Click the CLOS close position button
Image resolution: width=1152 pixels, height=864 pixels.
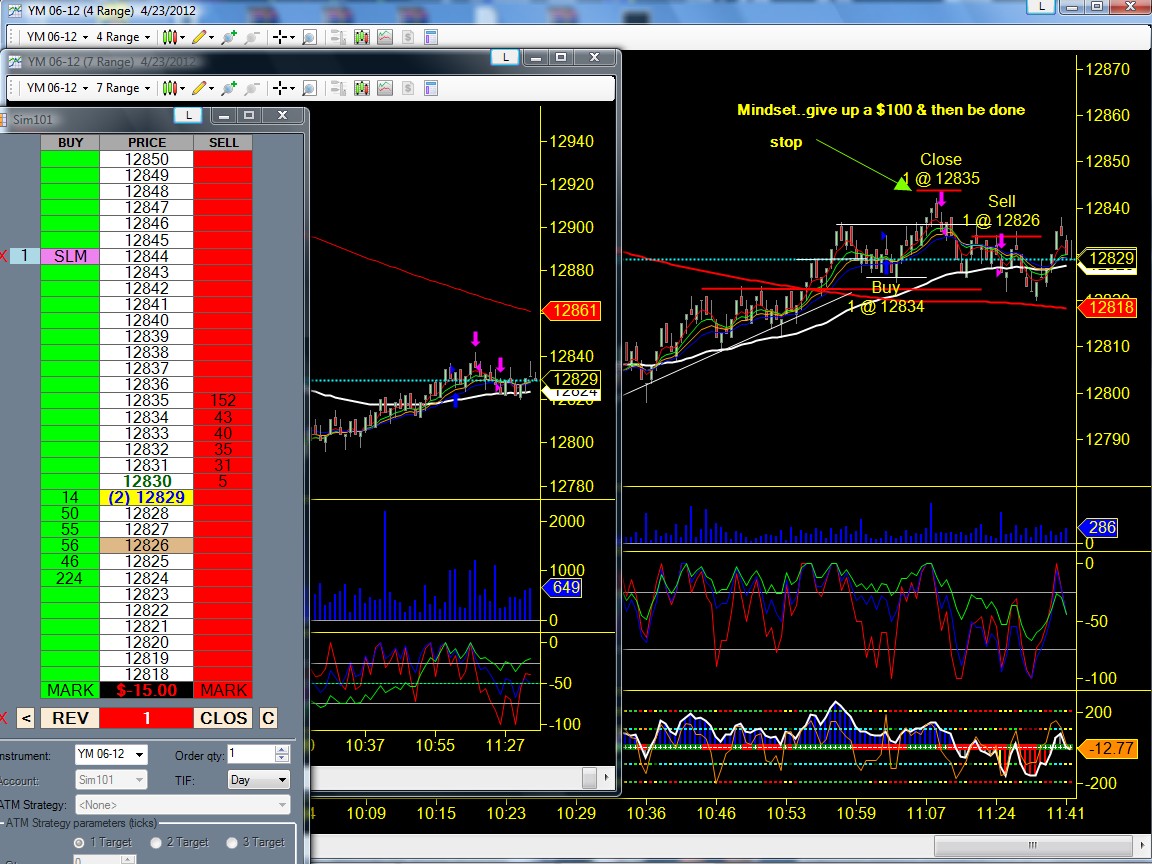(x=223, y=718)
